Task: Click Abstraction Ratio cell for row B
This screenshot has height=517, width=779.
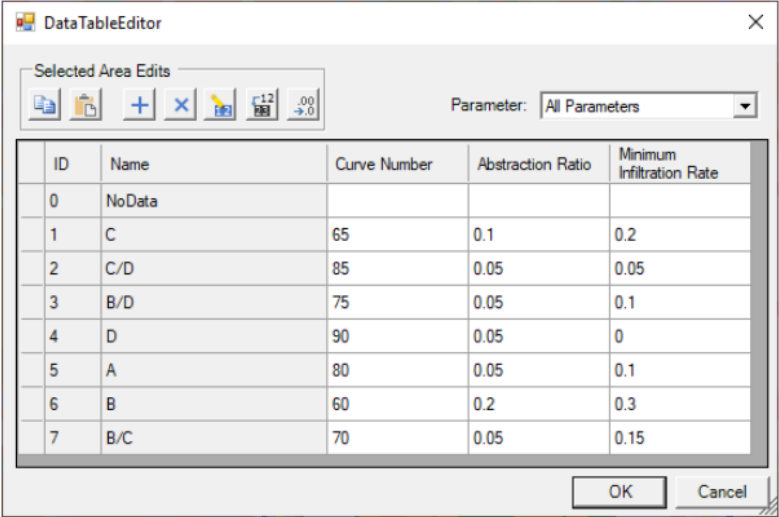Action: coord(538,405)
